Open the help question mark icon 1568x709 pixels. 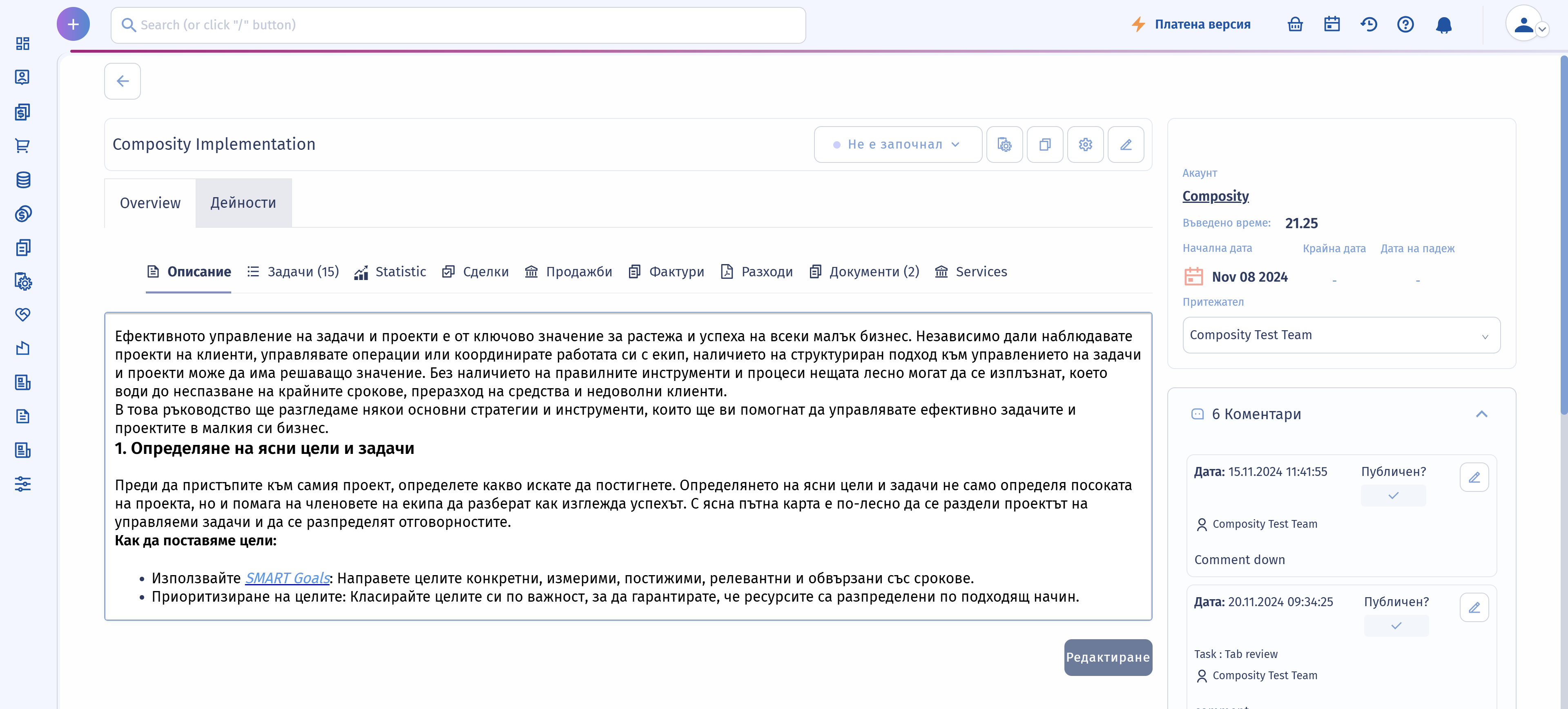click(x=1405, y=24)
